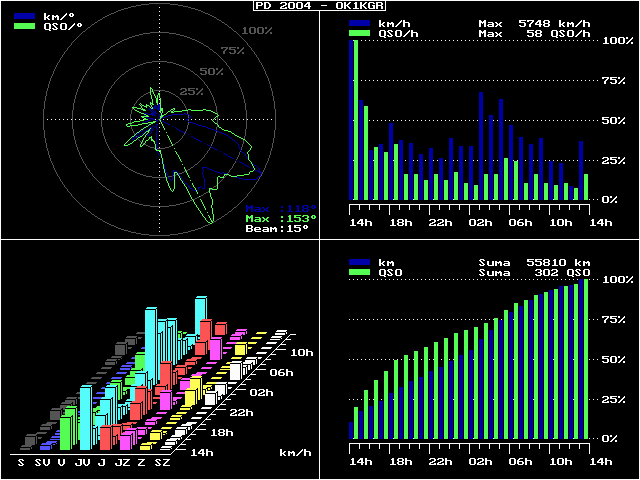Click 18h depth label on 3D chart
Screen dimensions: 640x480
pyautogui.click(x=221, y=433)
